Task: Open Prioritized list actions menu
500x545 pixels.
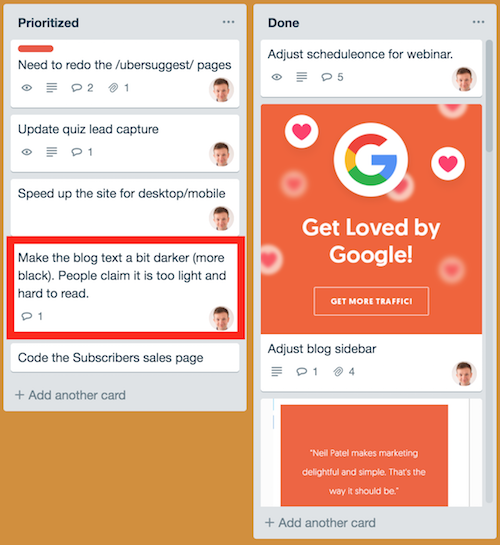Action: [x=228, y=22]
